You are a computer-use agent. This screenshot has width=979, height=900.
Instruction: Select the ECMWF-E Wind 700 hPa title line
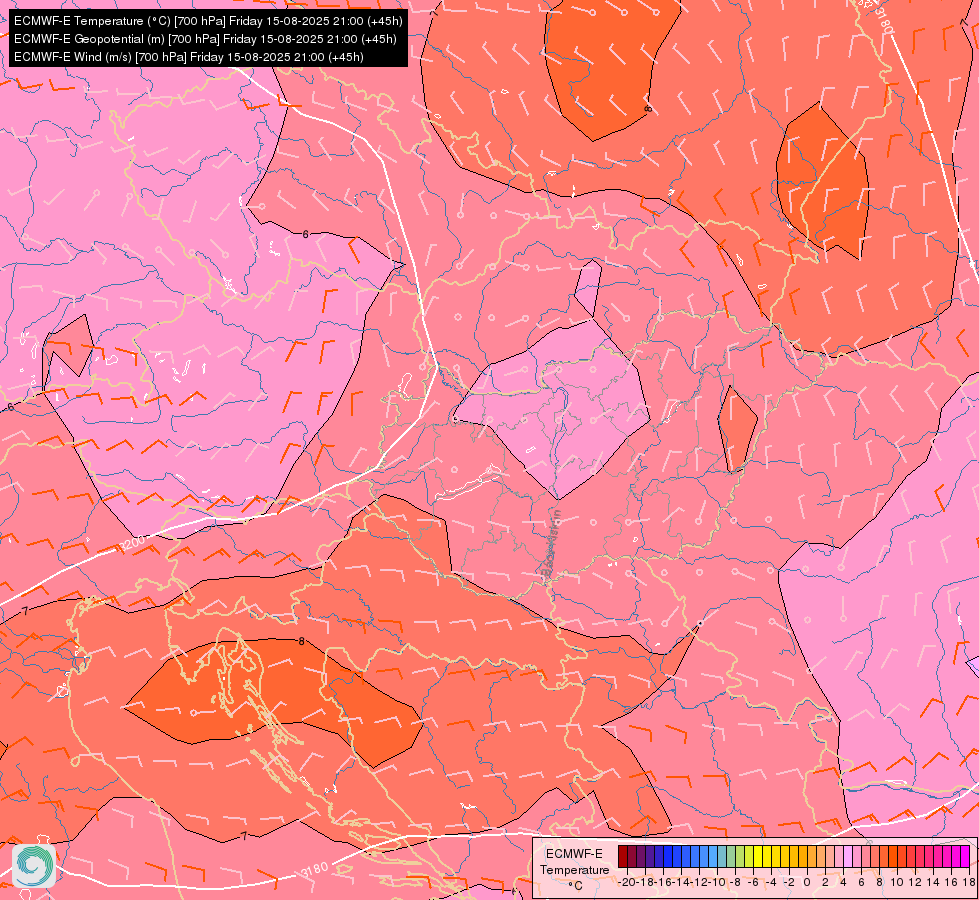pos(189,57)
